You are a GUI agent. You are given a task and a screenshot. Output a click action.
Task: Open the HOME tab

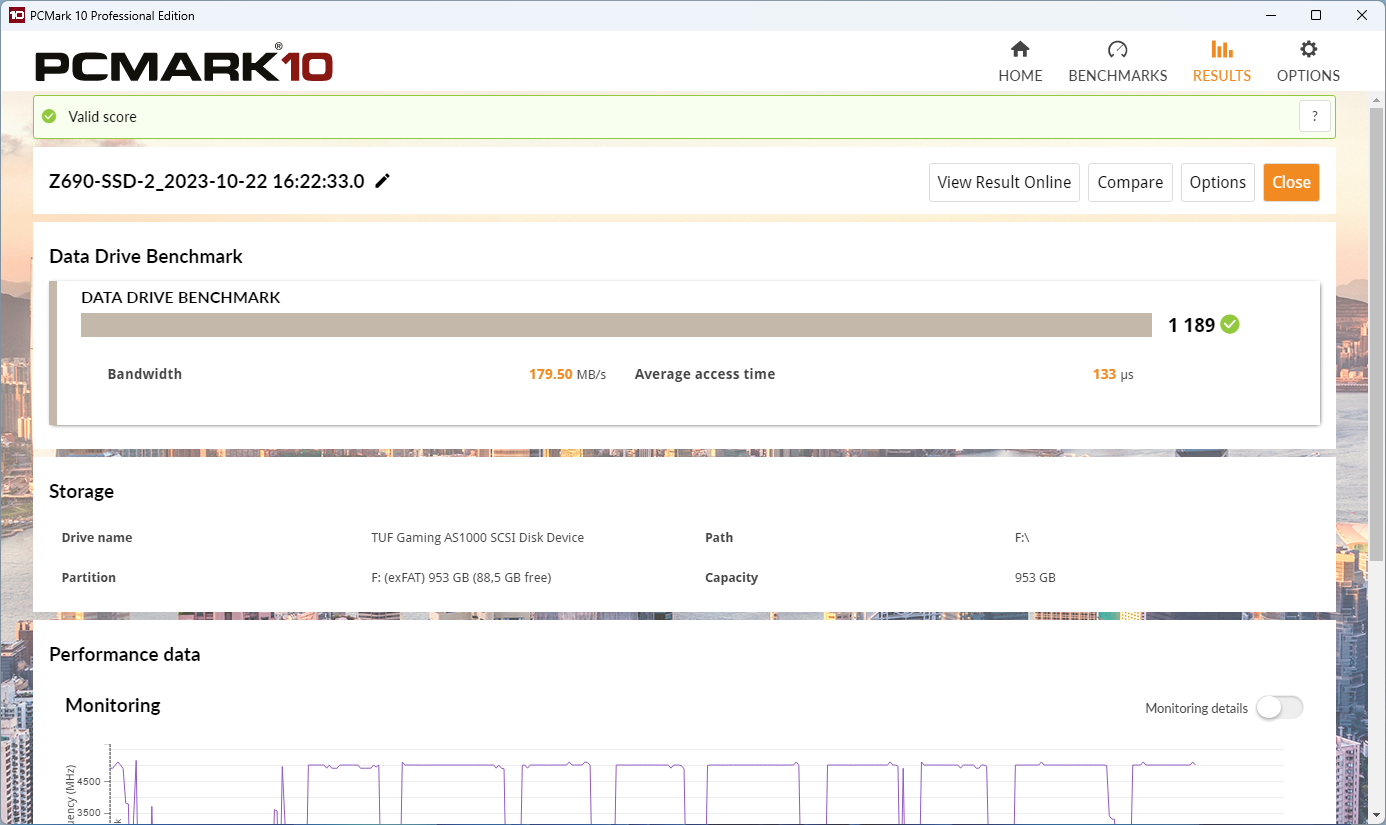(1020, 62)
